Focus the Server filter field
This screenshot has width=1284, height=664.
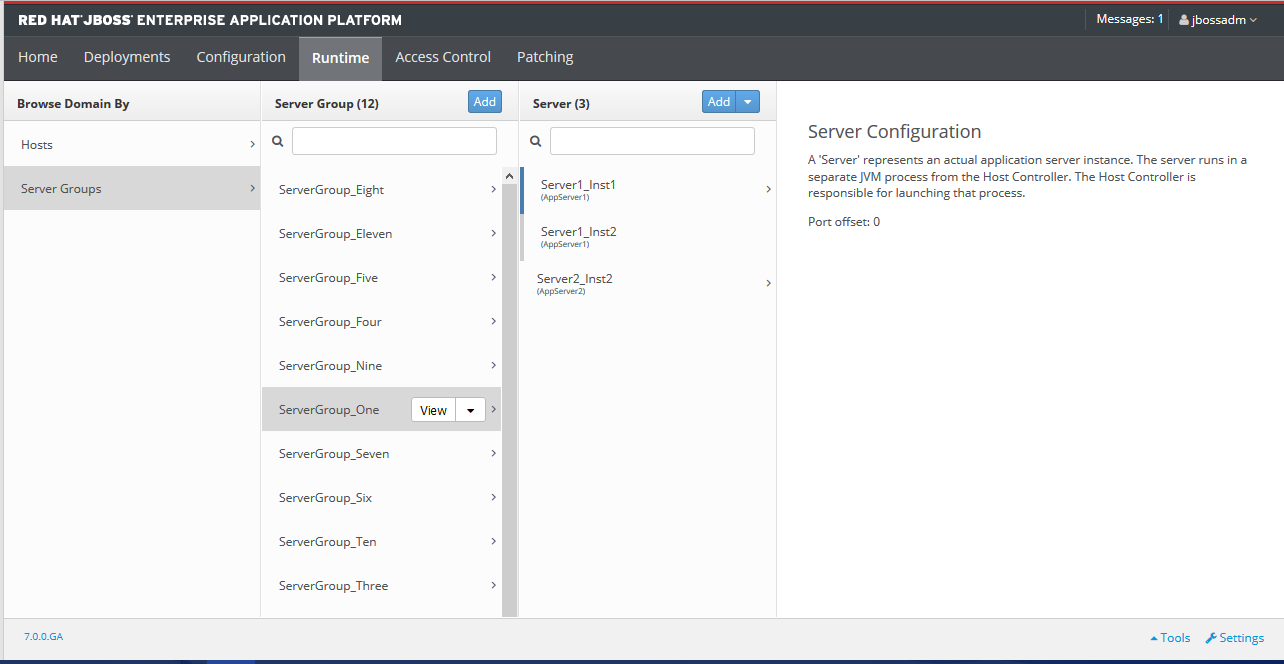(x=652, y=141)
